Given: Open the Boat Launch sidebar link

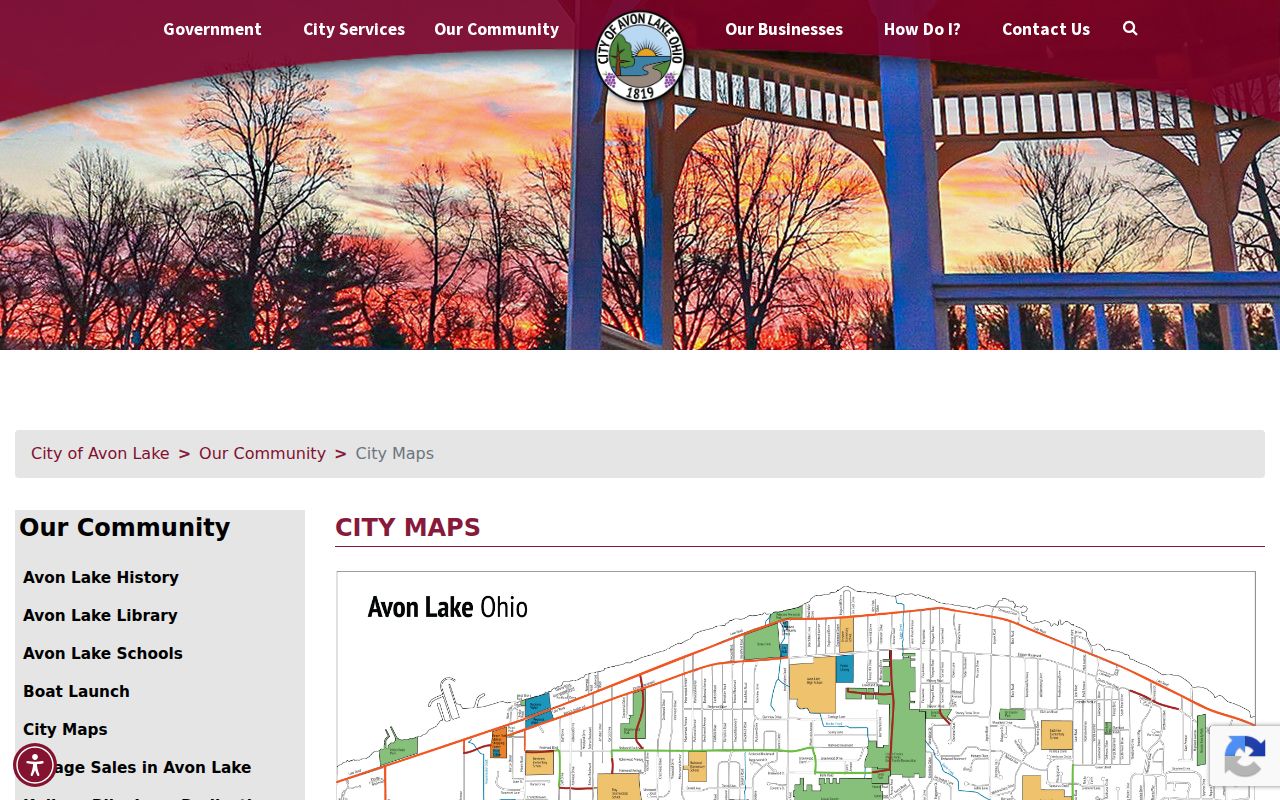Looking at the screenshot, I should [x=76, y=691].
